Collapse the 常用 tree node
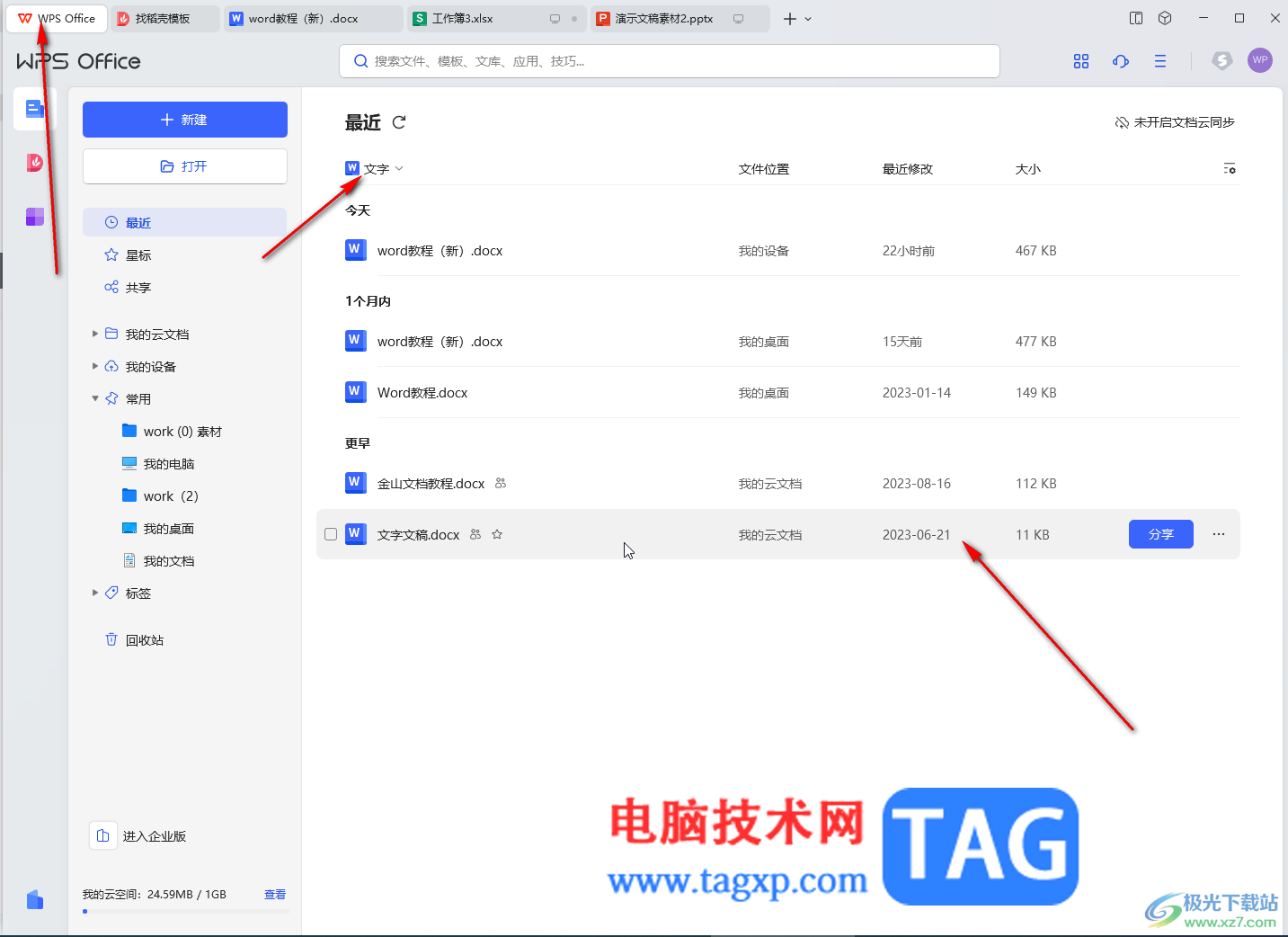The width and height of the screenshot is (1288, 937). [x=95, y=398]
